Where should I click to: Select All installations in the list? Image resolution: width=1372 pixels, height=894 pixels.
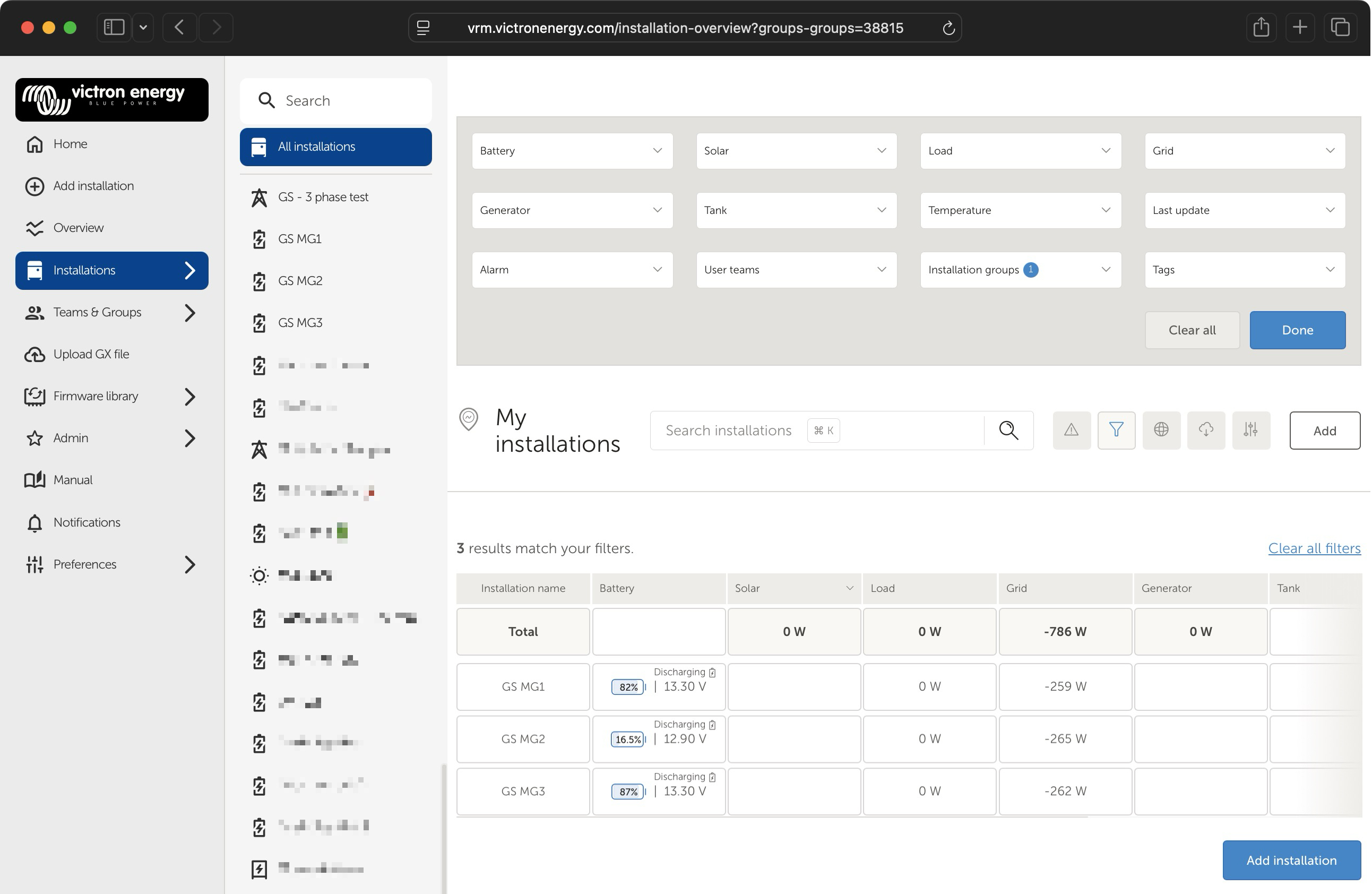click(x=335, y=147)
